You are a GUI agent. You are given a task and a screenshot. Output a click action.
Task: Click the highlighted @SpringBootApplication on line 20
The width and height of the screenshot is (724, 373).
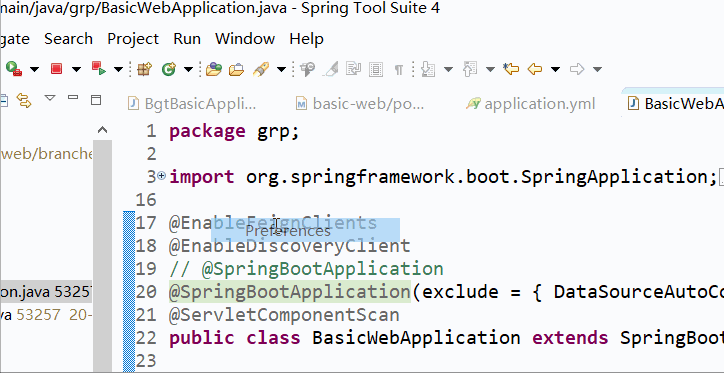pyautogui.click(x=290, y=292)
